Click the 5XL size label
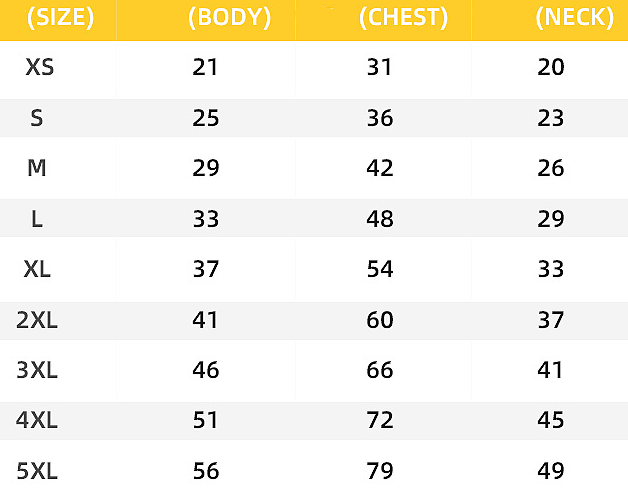The height and width of the screenshot is (496, 628). click(38, 470)
